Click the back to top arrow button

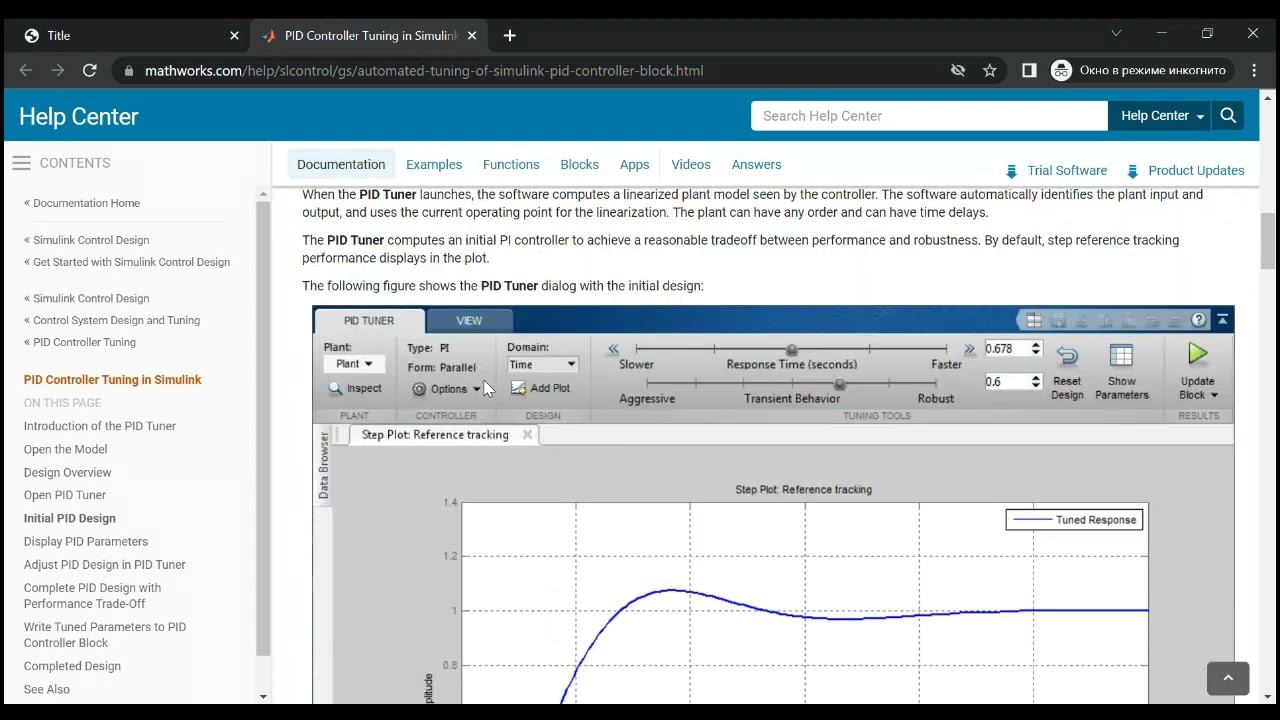tap(1228, 678)
